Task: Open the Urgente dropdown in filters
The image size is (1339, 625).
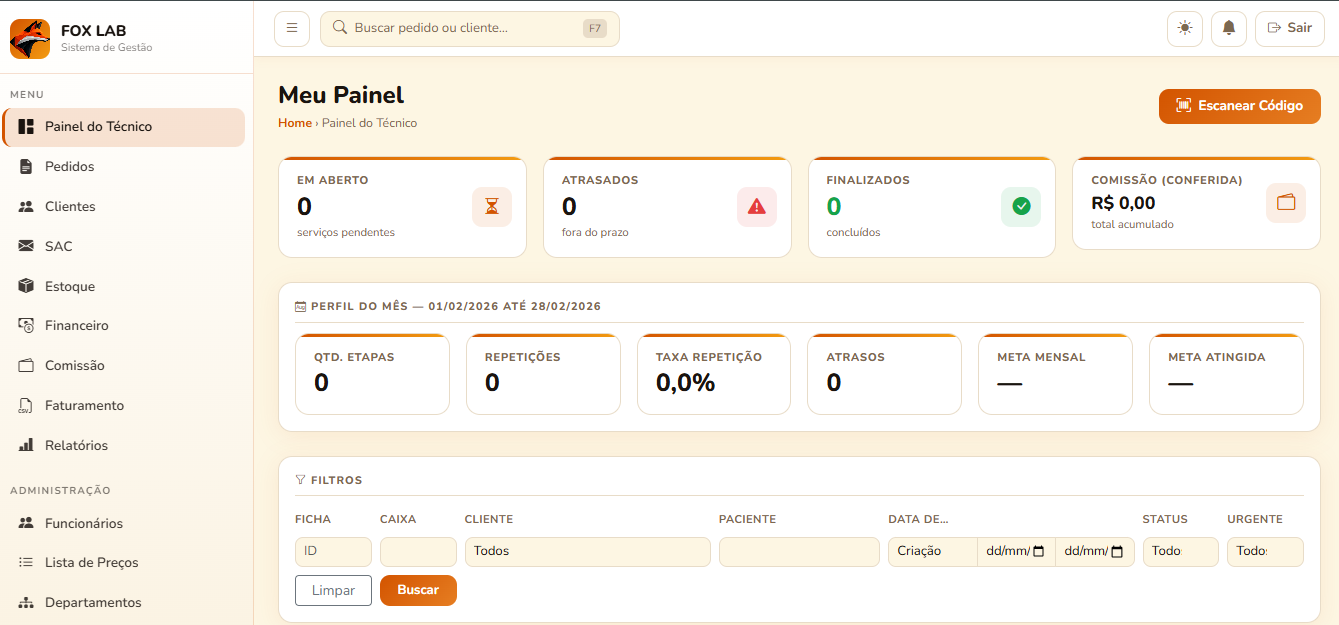Action: [1264, 552]
